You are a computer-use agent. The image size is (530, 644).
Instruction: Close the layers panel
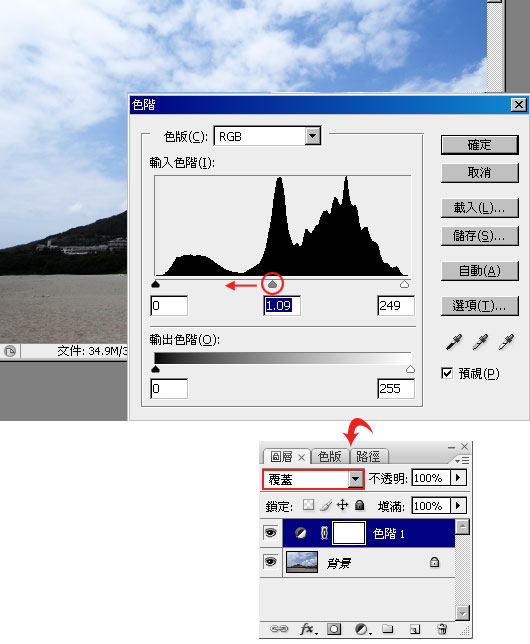click(x=464, y=446)
